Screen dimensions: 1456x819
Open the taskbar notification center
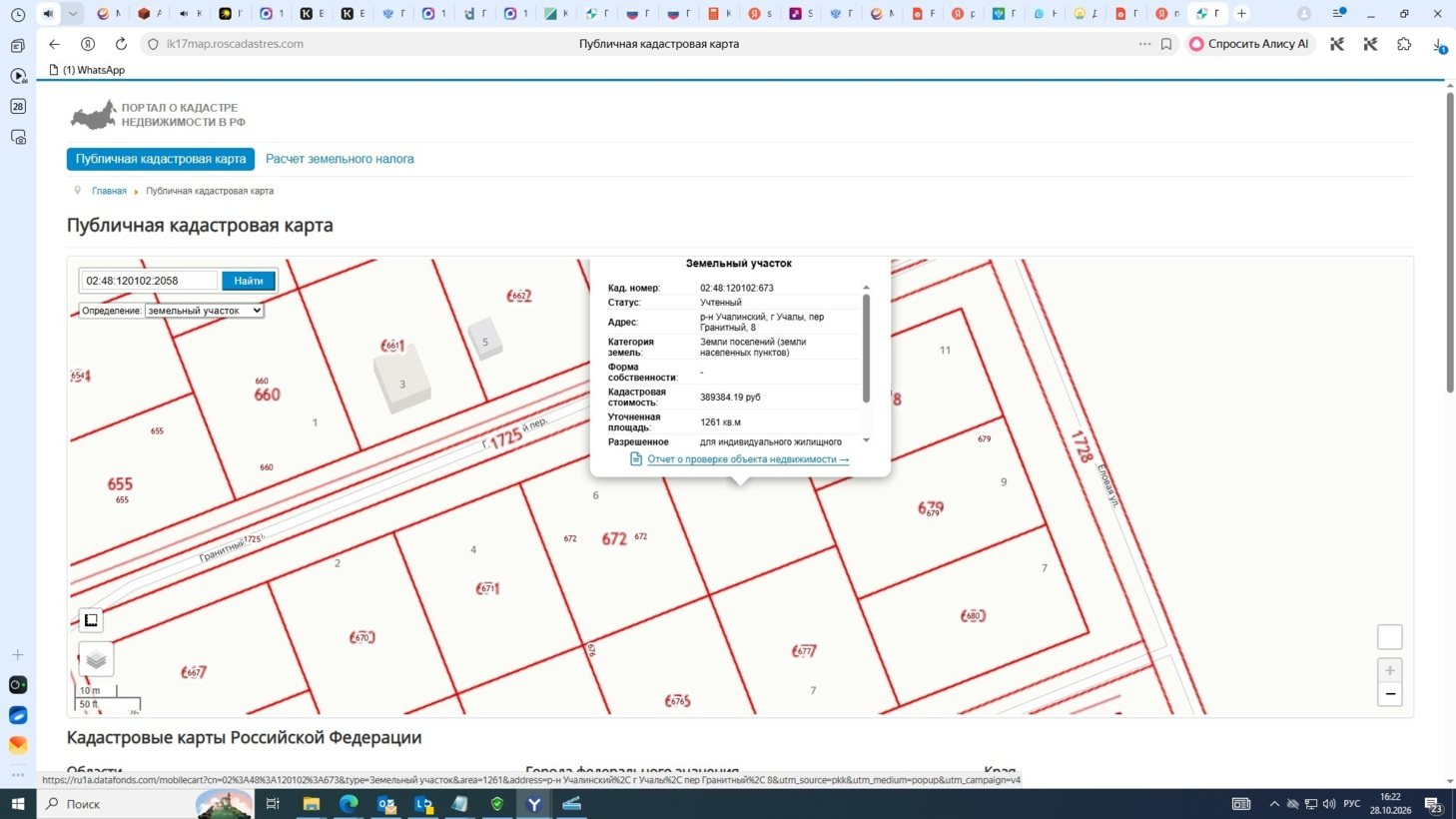(x=1433, y=804)
